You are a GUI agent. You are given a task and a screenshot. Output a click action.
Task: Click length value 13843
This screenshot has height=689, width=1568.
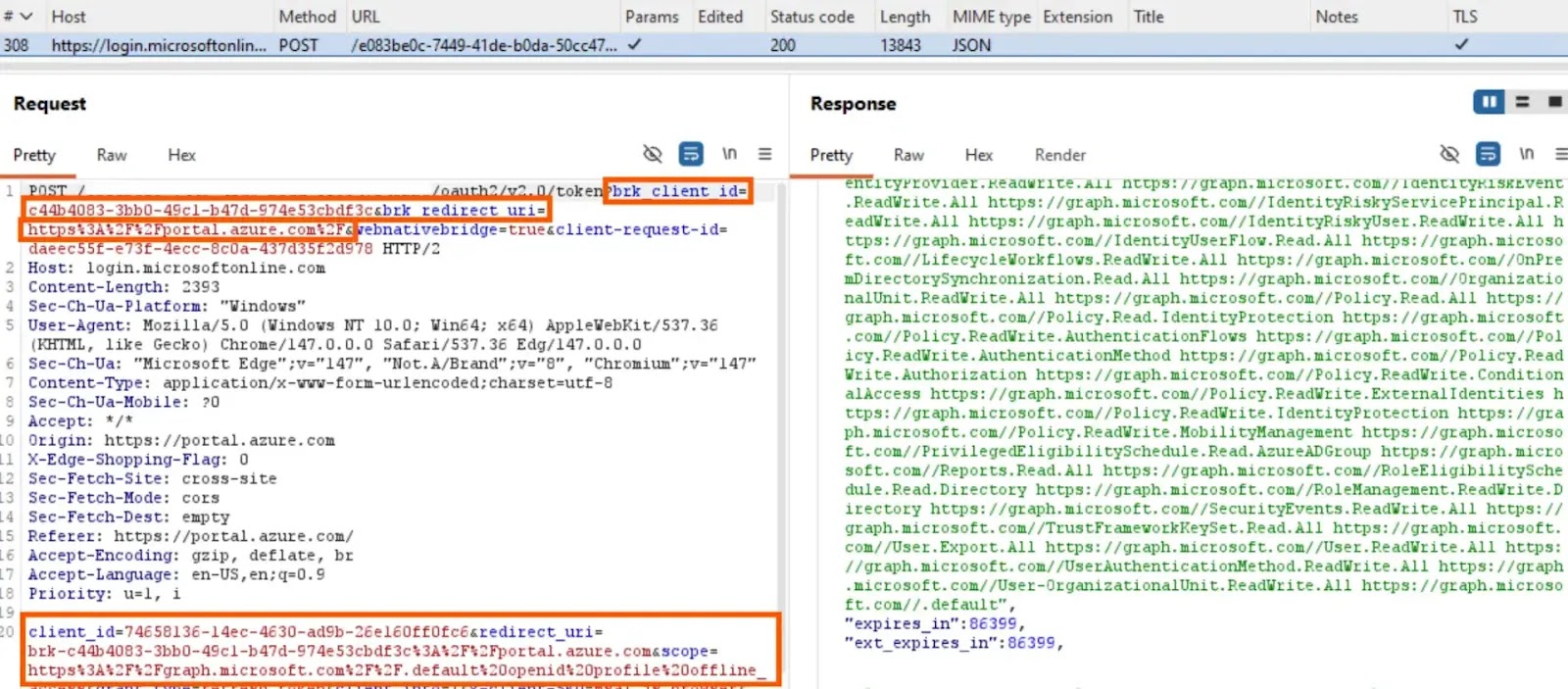900,45
